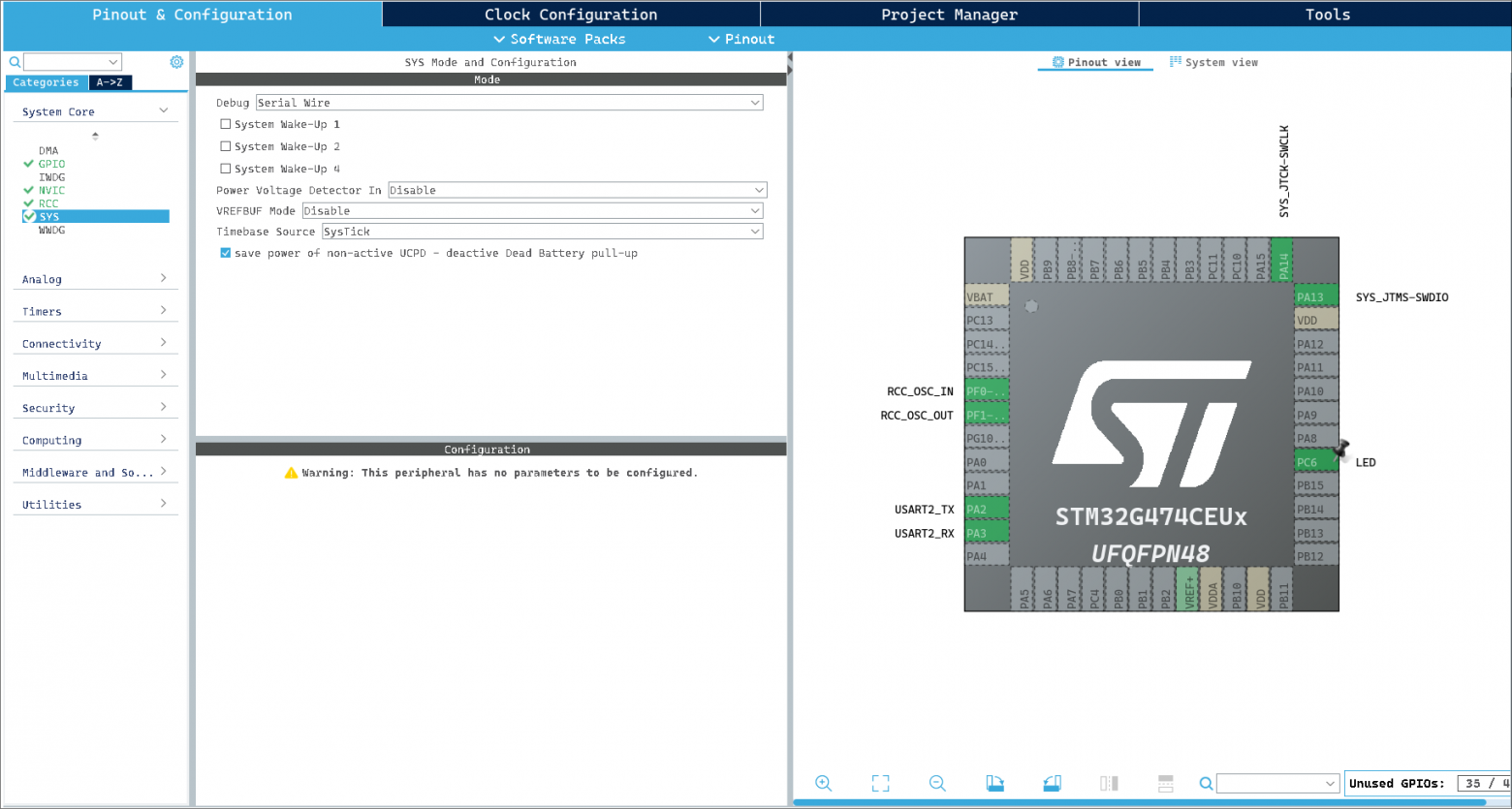Viewport: 1512px width, 809px height.
Task: Select IWDG in System Core list
Action: pyautogui.click(x=51, y=177)
